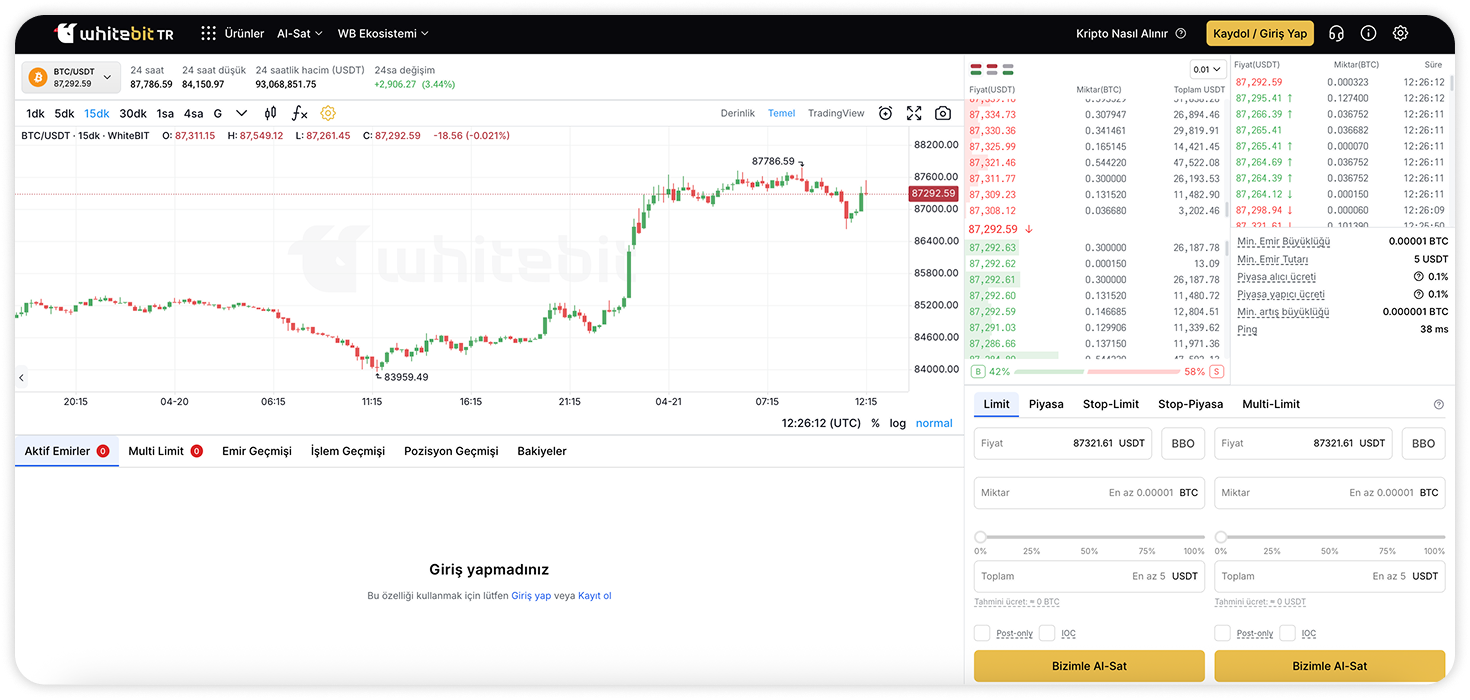The height and width of the screenshot is (700, 1470).
Task: Click the Kayıt ol link
Action: click(x=594, y=596)
